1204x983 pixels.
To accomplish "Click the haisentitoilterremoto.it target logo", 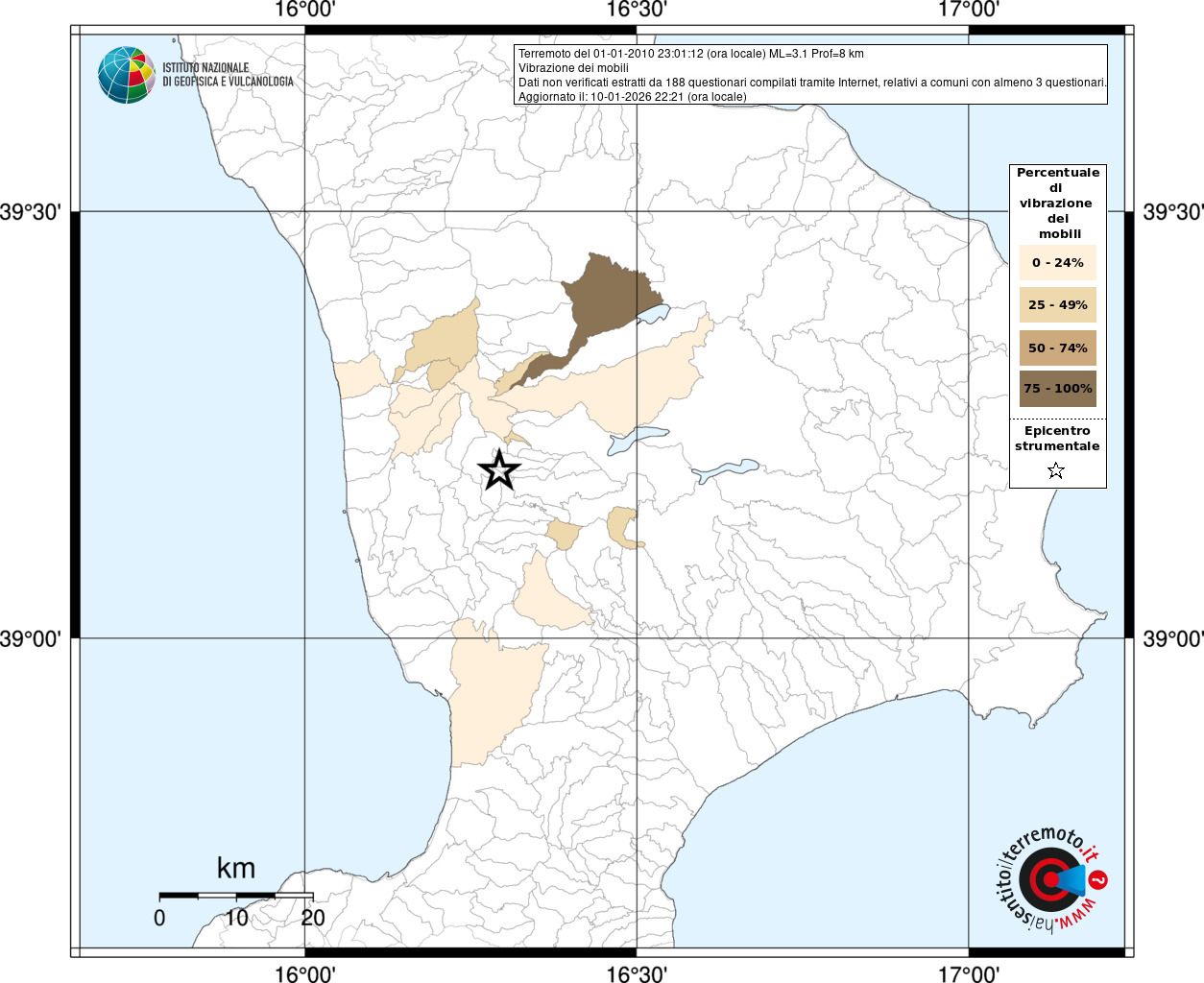I will click(1049, 879).
